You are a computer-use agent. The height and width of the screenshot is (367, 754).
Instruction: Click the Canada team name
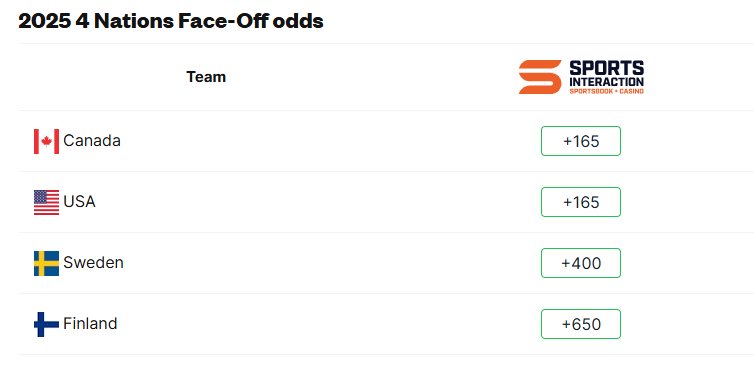[92, 141]
